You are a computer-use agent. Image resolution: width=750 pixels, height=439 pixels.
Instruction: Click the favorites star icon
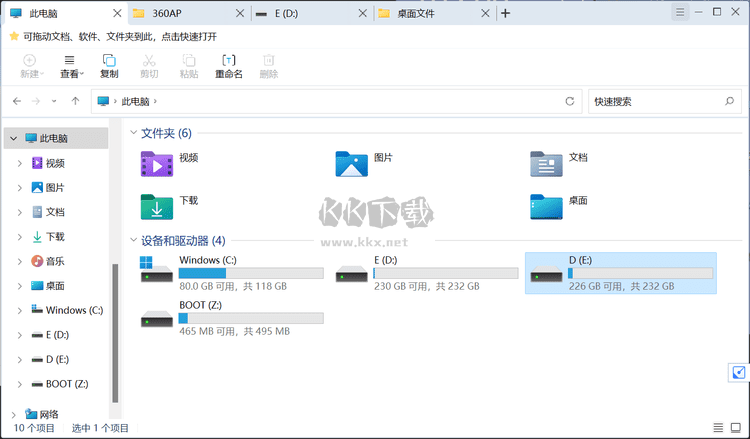coord(14,36)
